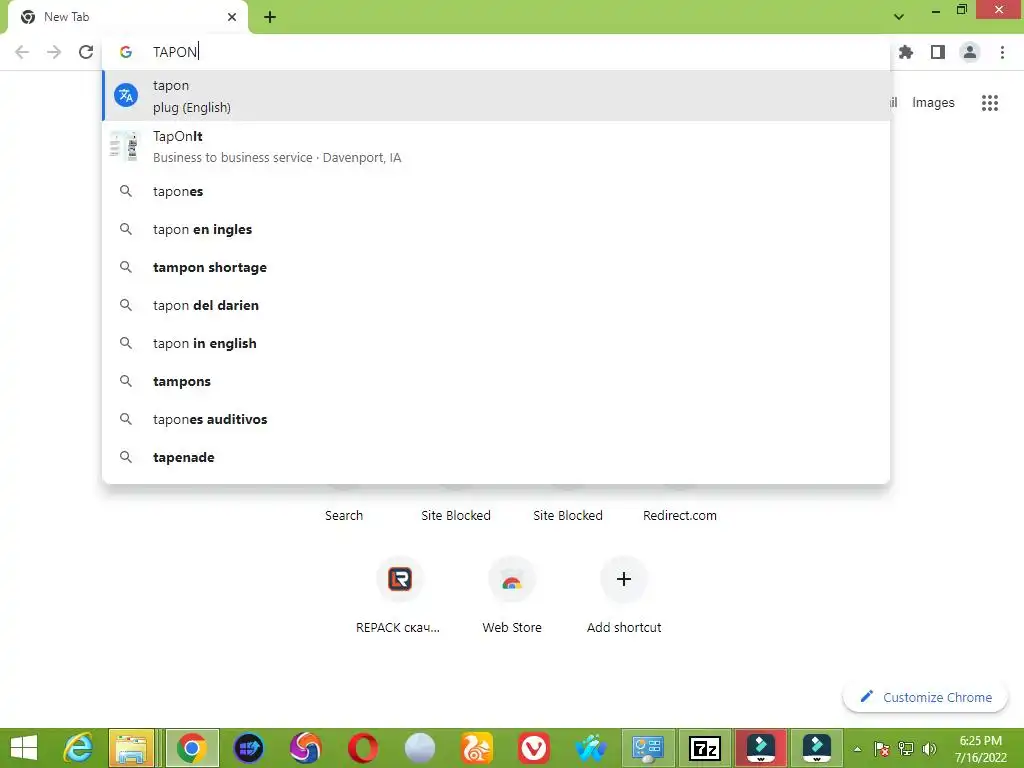Open a new tab with the plus button
1024x768 pixels.
(270, 17)
